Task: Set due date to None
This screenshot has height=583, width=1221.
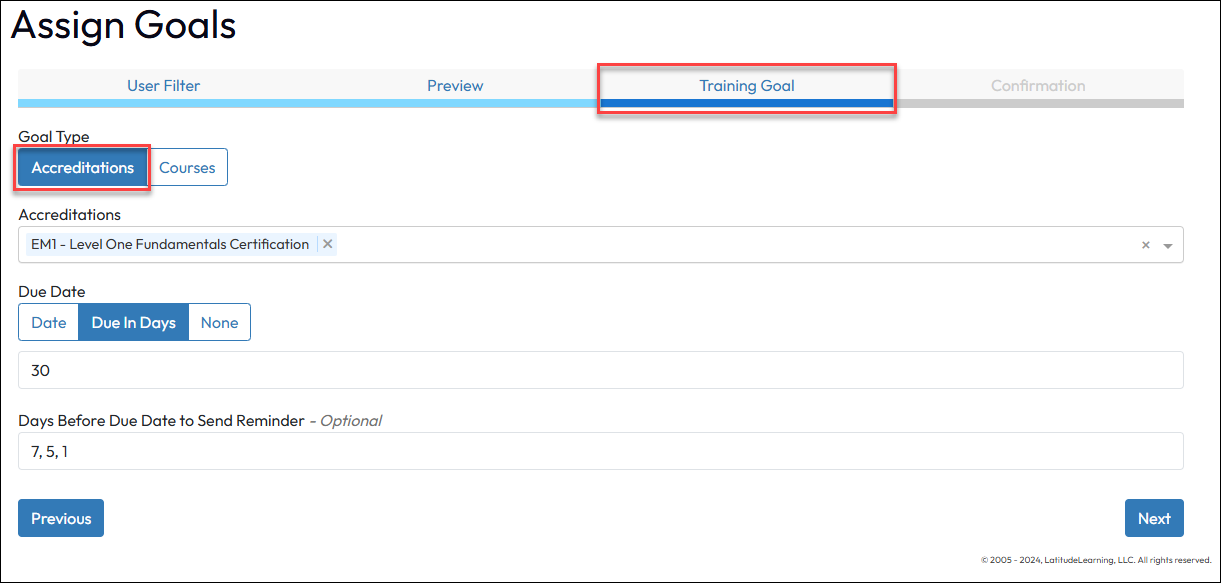Action: (x=219, y=323)
